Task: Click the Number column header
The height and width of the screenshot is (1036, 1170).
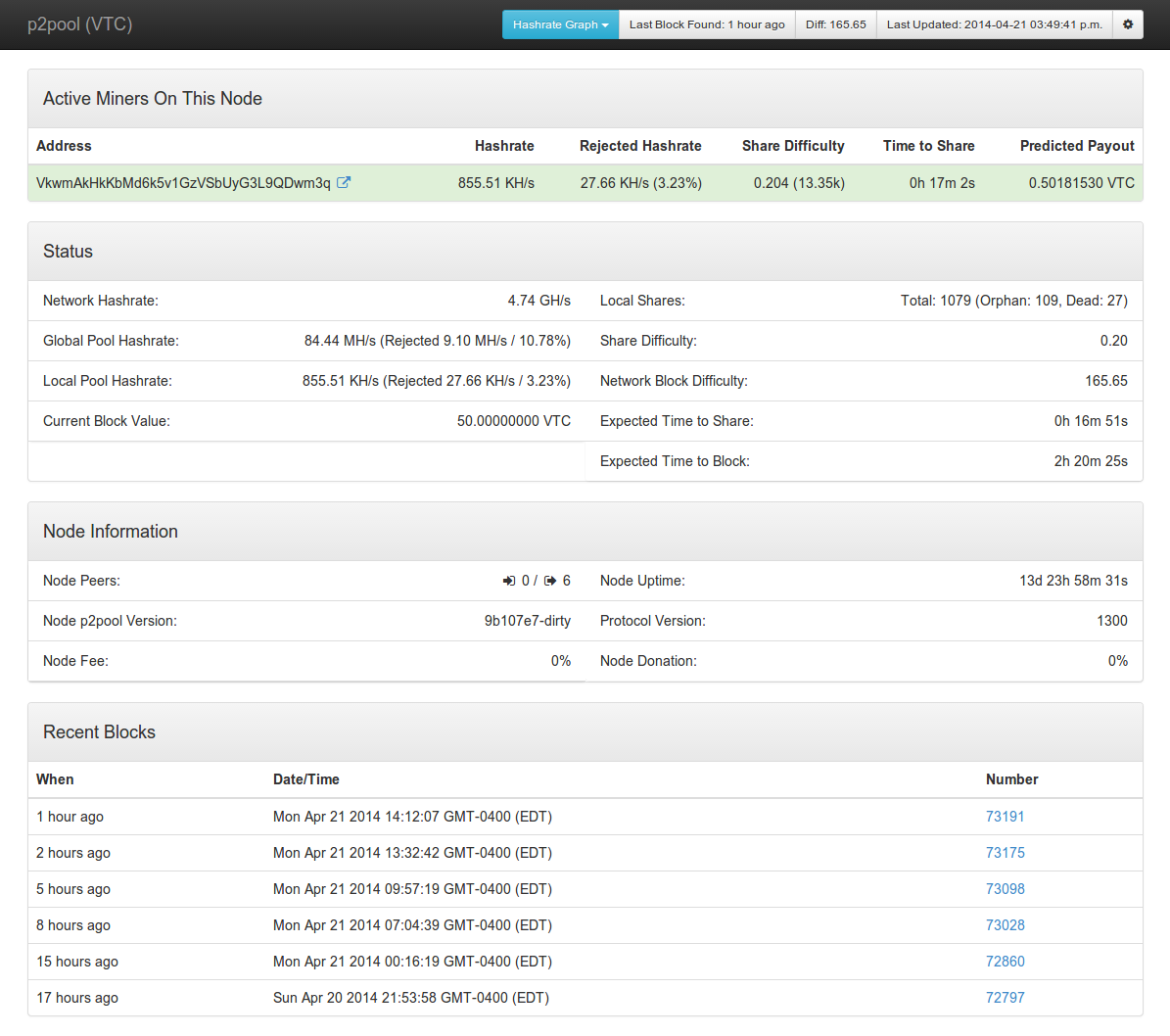Action: [1011, 779]
